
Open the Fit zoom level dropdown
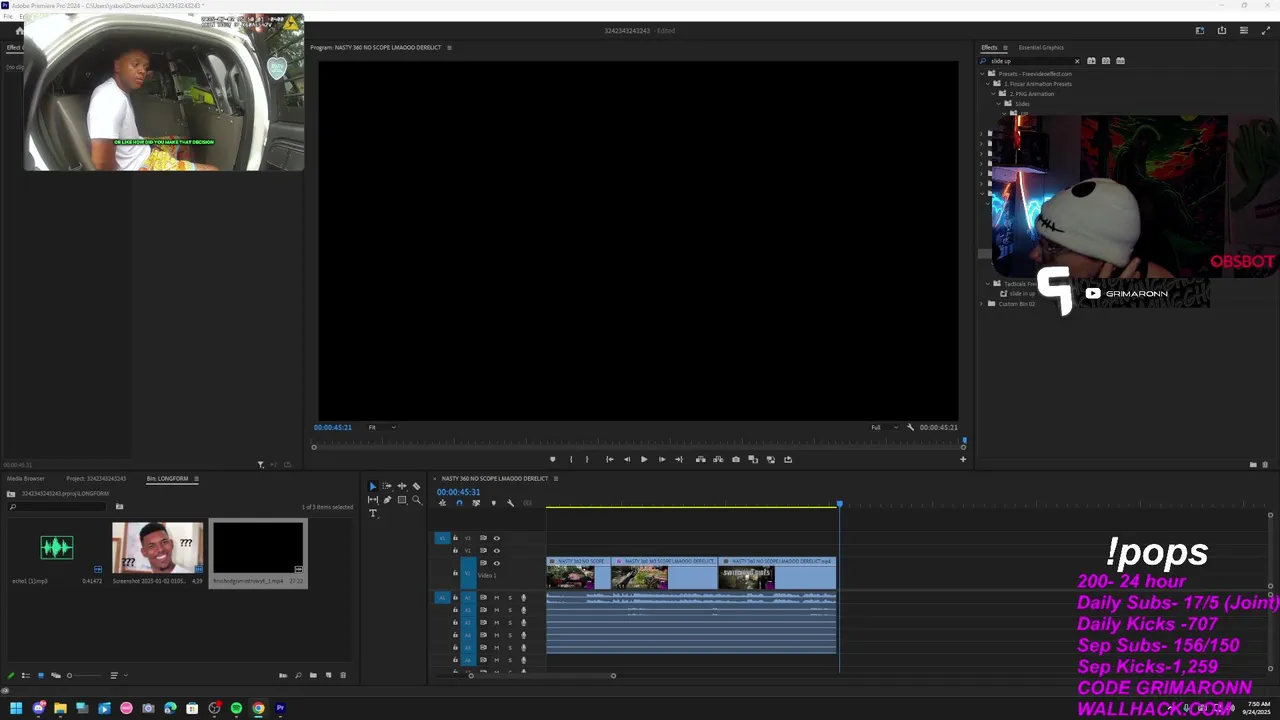pyautogui.click(x=381, y=427)
